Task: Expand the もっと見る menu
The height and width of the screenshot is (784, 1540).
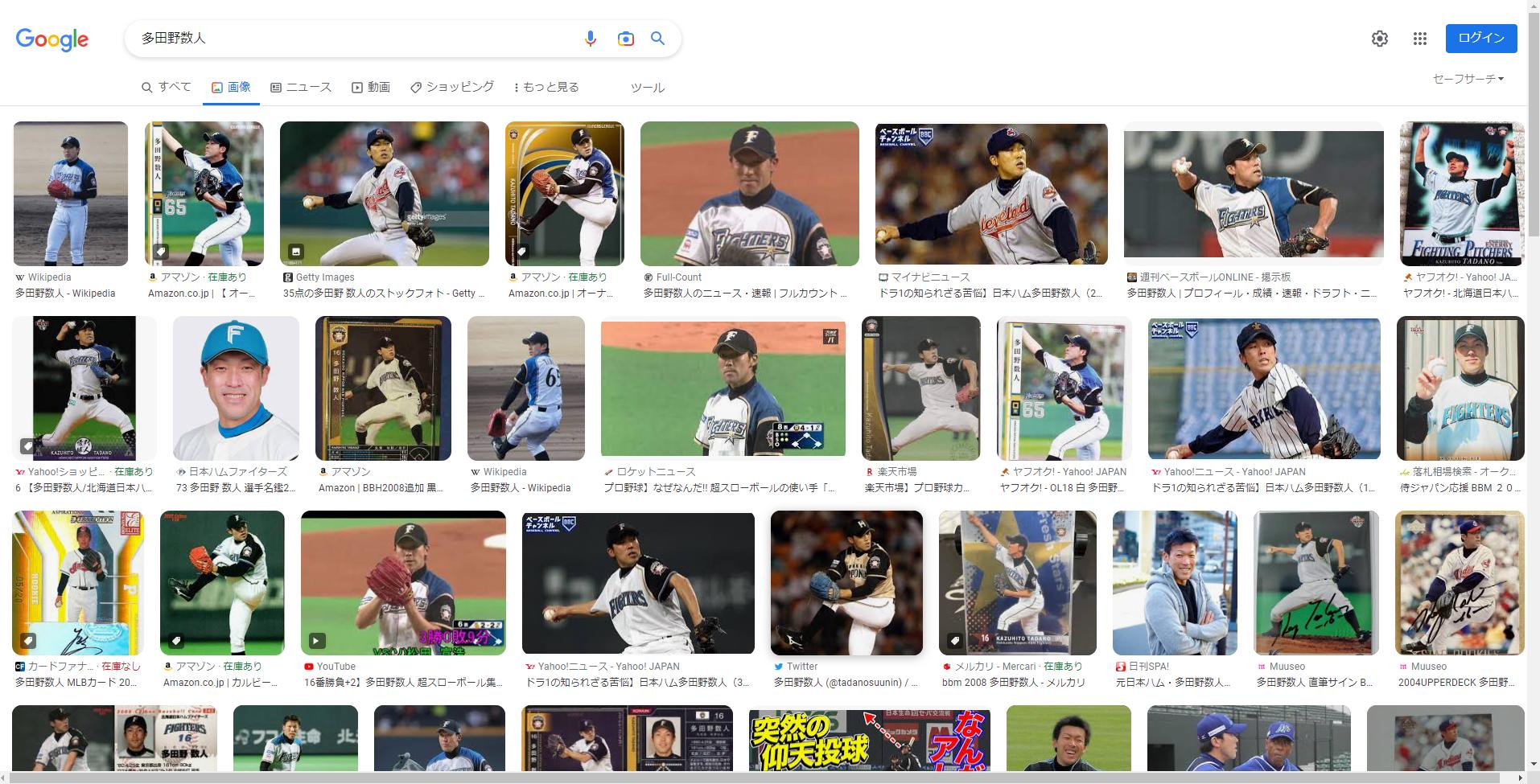Action: 546,87
